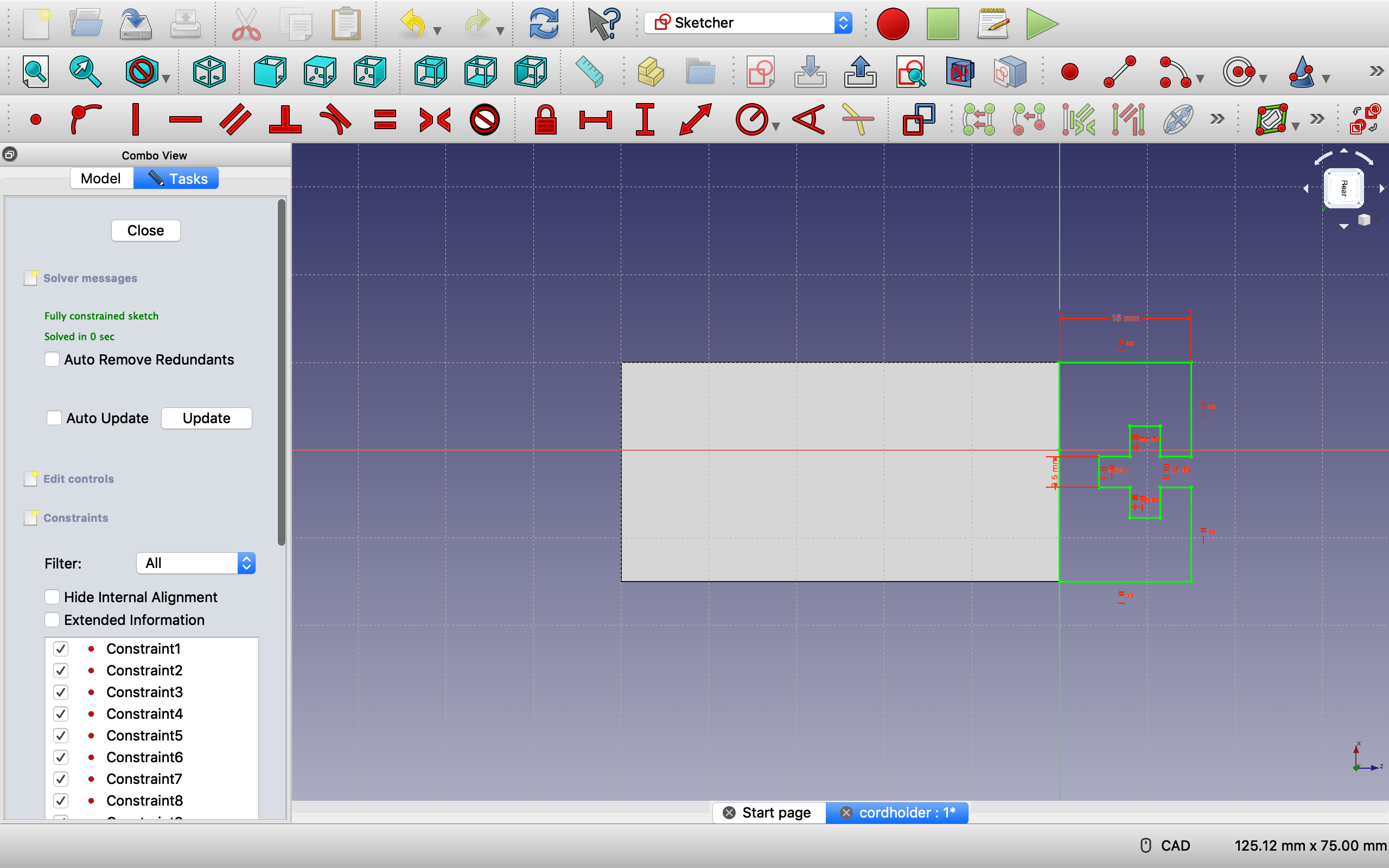Toggle the Auto Update checkbox
Image resolution: width=1389 pixels, height=868 pixels.
coord(54,418)
